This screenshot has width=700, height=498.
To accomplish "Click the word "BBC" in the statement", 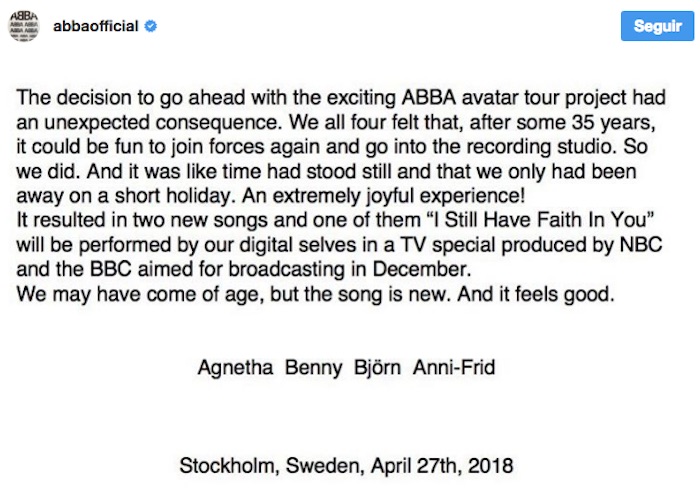I will tap(111, 267).
